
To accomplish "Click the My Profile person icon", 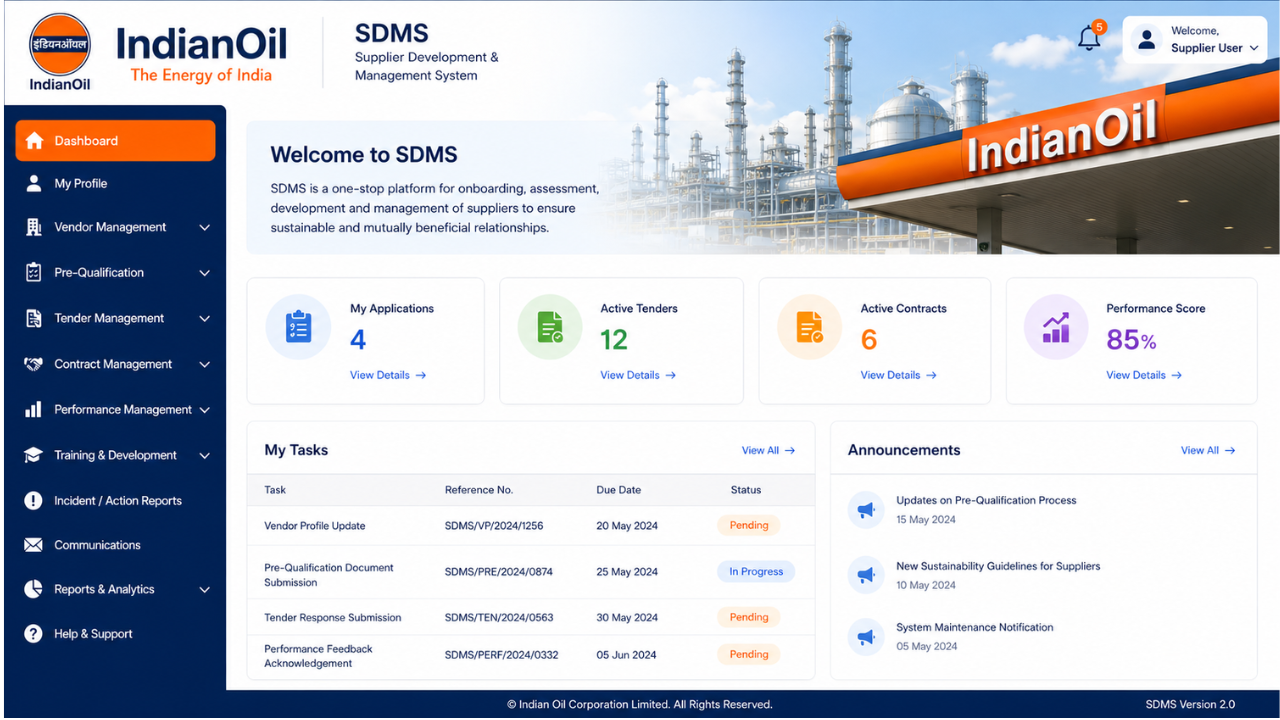I will point(34,183).
